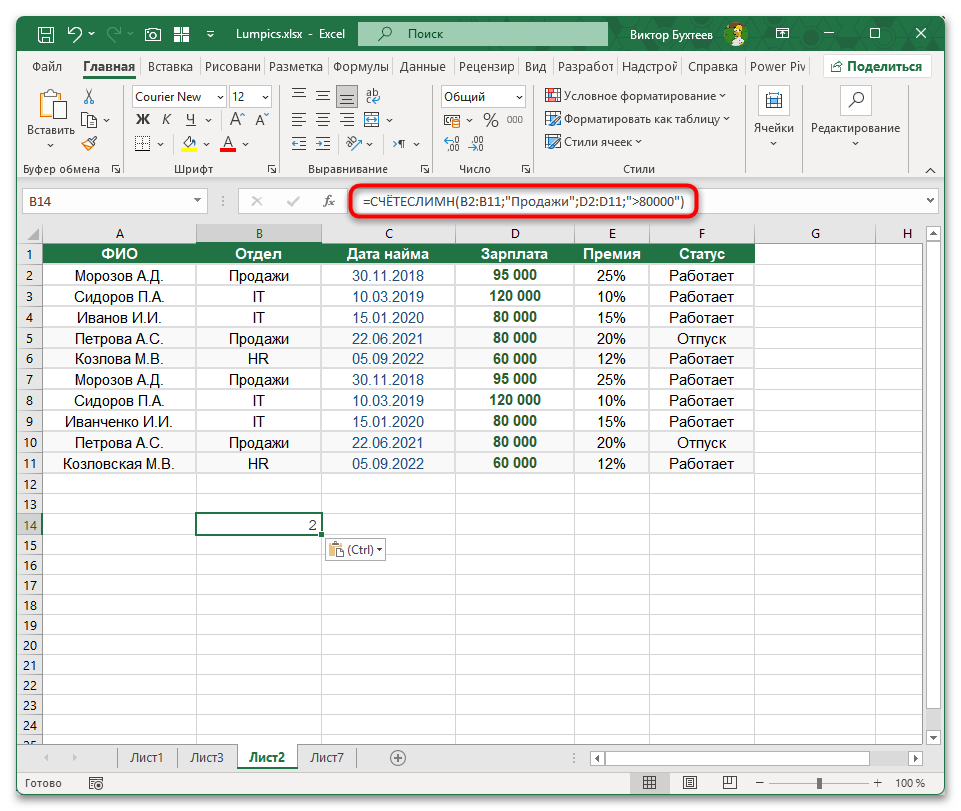This screenshot has height=811, width=961.
Task: Expand Стили ячеек menu
Action: (x=593, y=142)
